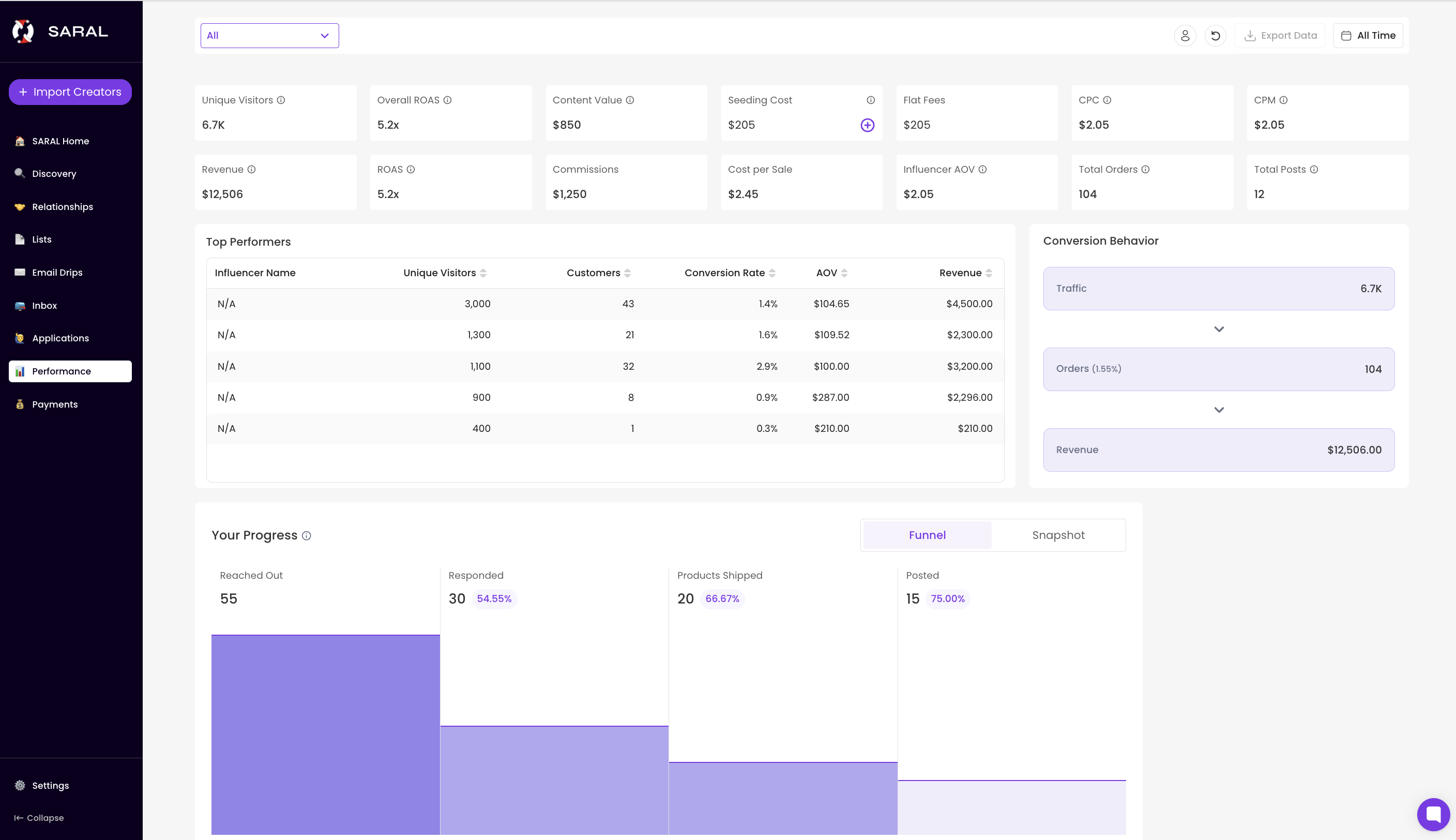
Task: Open the All Time date range selector
Action: coord(1367,35)
